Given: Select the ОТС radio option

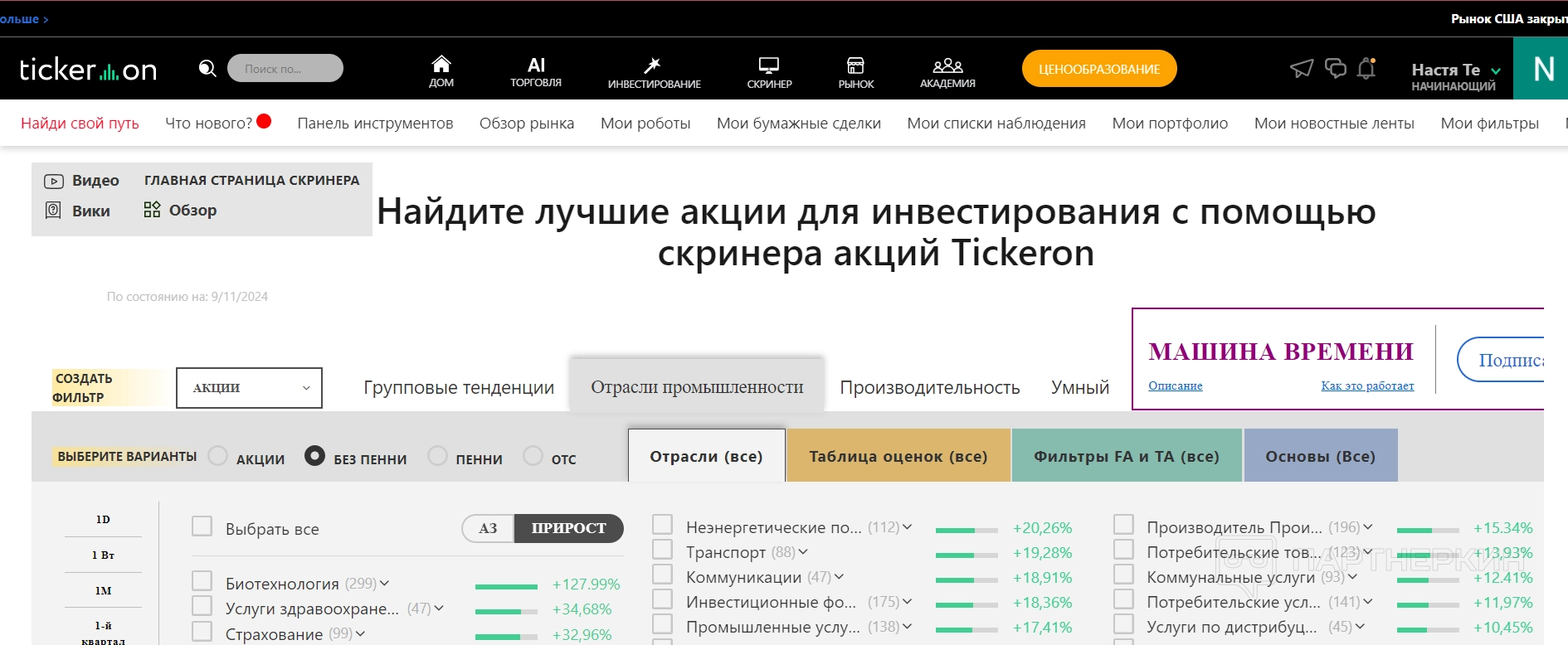Looking at the screenshot, I should [533, 456].
